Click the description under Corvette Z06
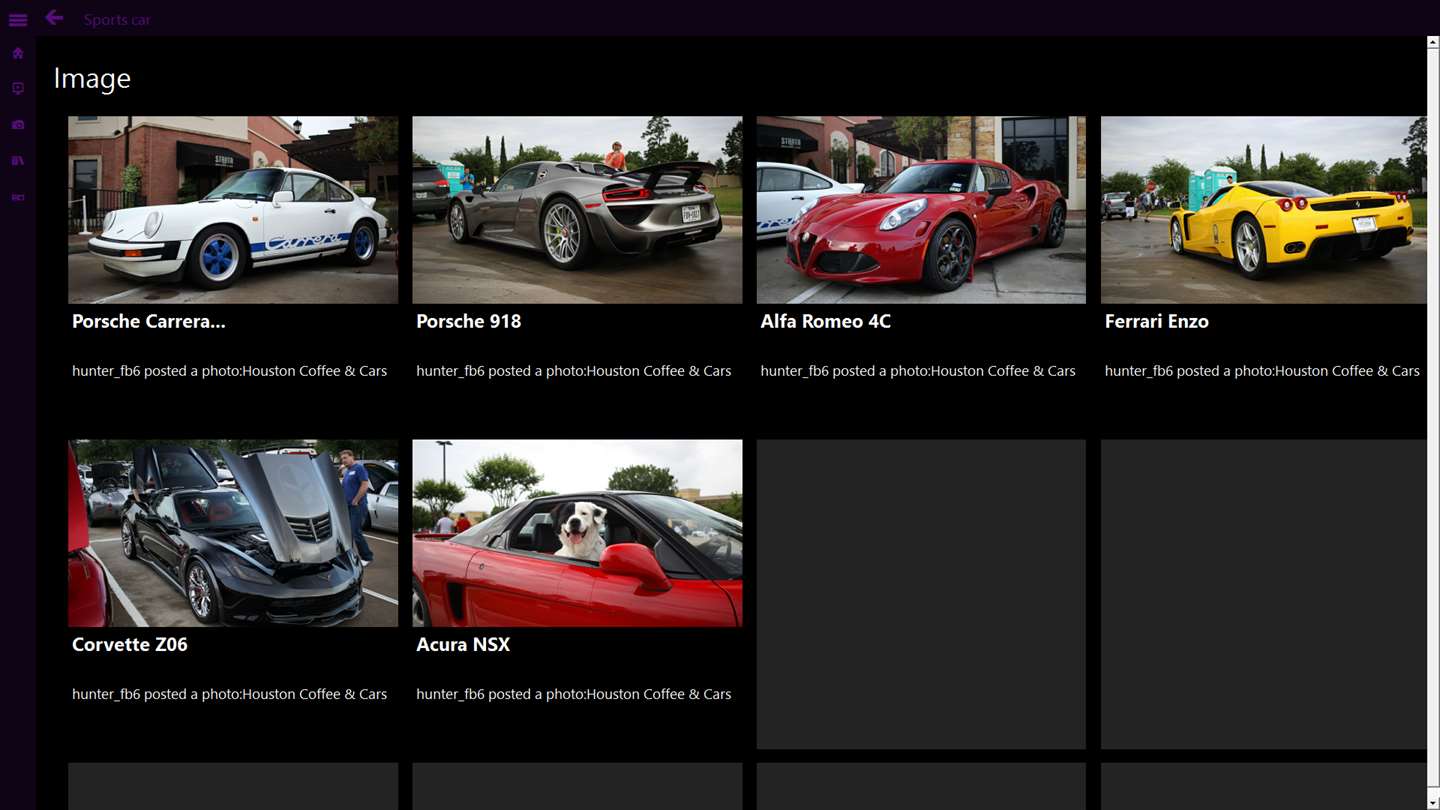The width and height of the screenshot is (1440, 810). point(229,694)
